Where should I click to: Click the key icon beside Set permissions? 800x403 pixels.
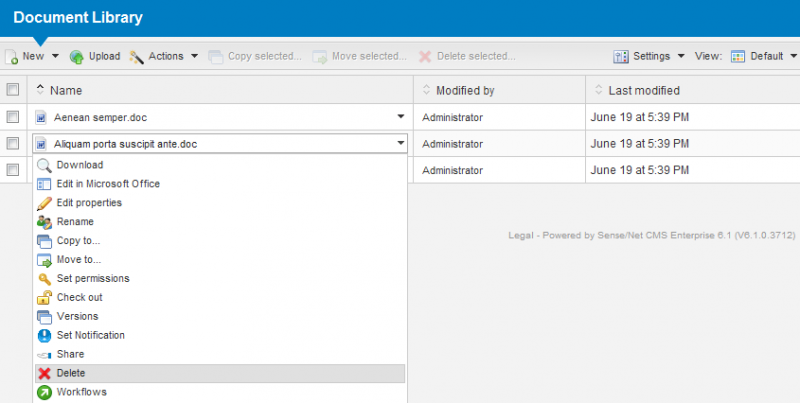pos(44,279)
